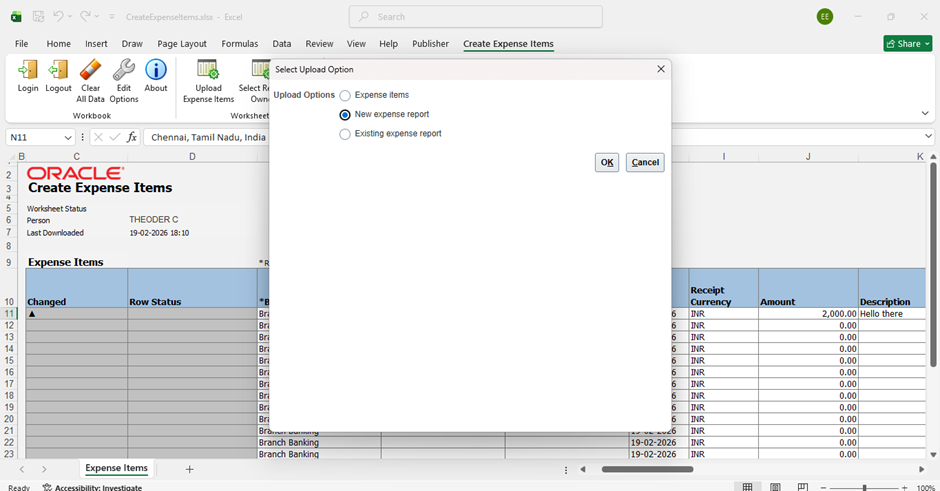Click zoom out minus button
The height and width of the screenshot is (491, 940).
pos(824,488)
